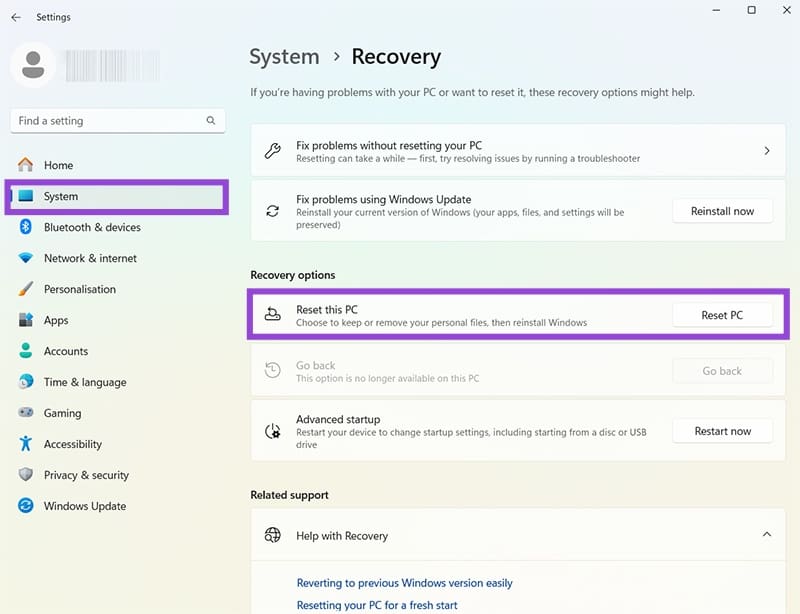Open Personalisation paintbrush icon
This screenshot has height=614, width=800.
[x=26, y=289]
